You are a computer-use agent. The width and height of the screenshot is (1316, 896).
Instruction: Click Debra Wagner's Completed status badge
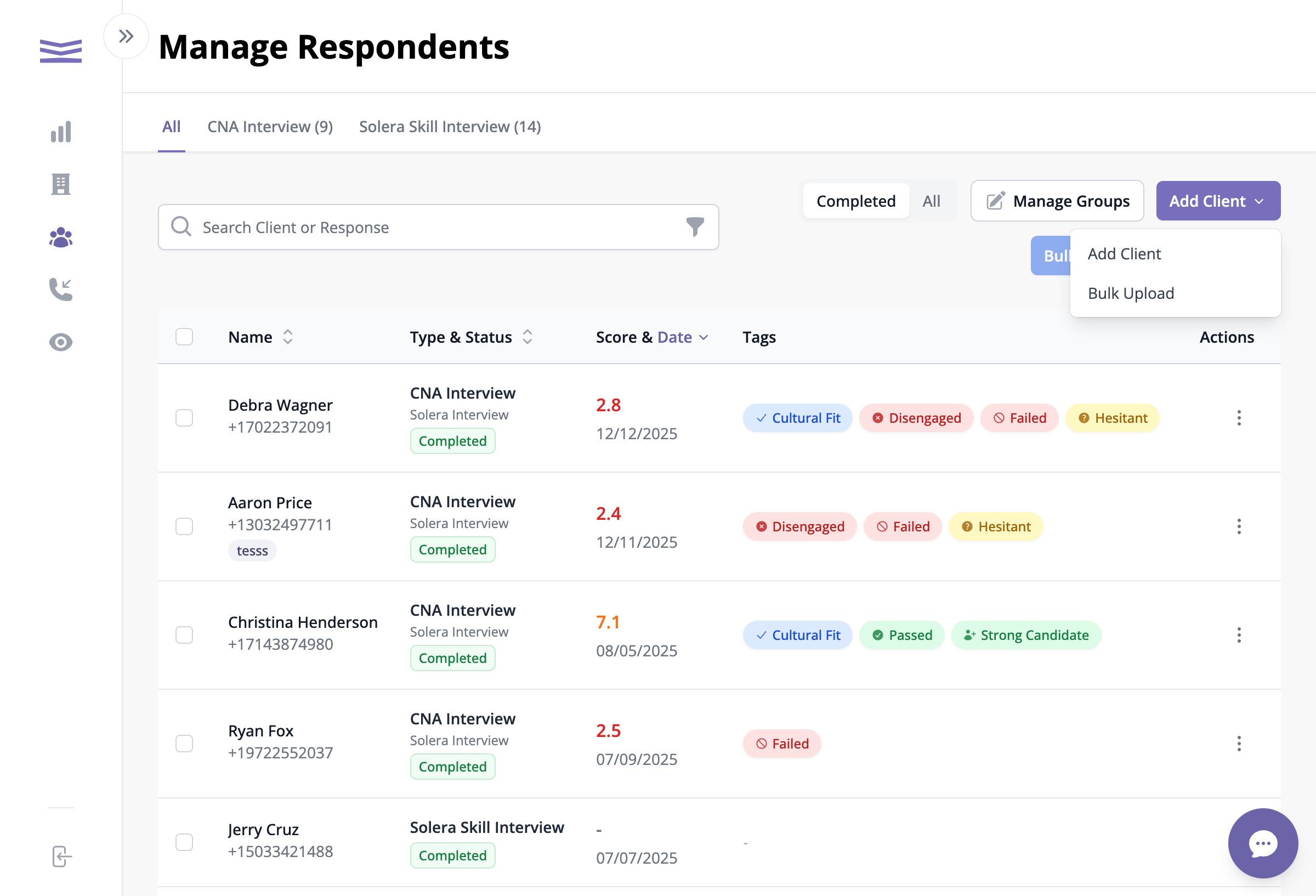pyautogui.click(x=452, y=441)
